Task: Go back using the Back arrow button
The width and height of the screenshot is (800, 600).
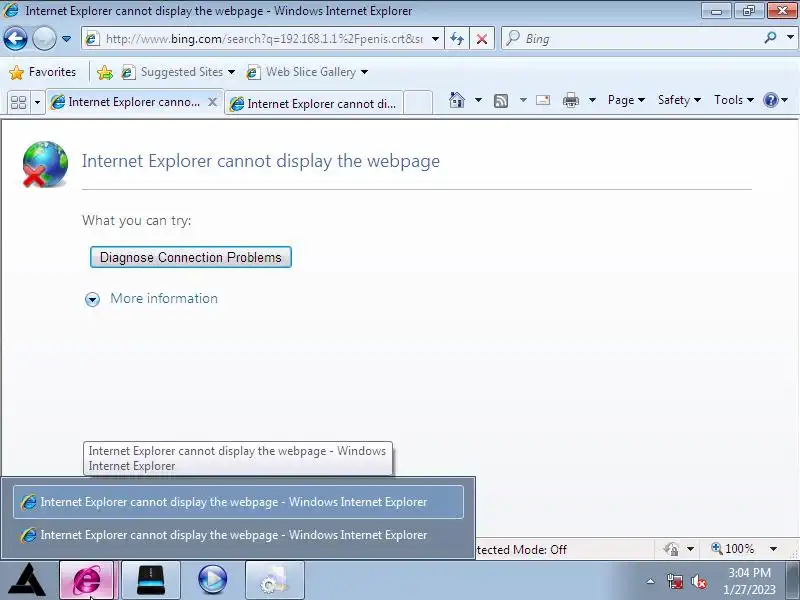Action: coord(15,39)
